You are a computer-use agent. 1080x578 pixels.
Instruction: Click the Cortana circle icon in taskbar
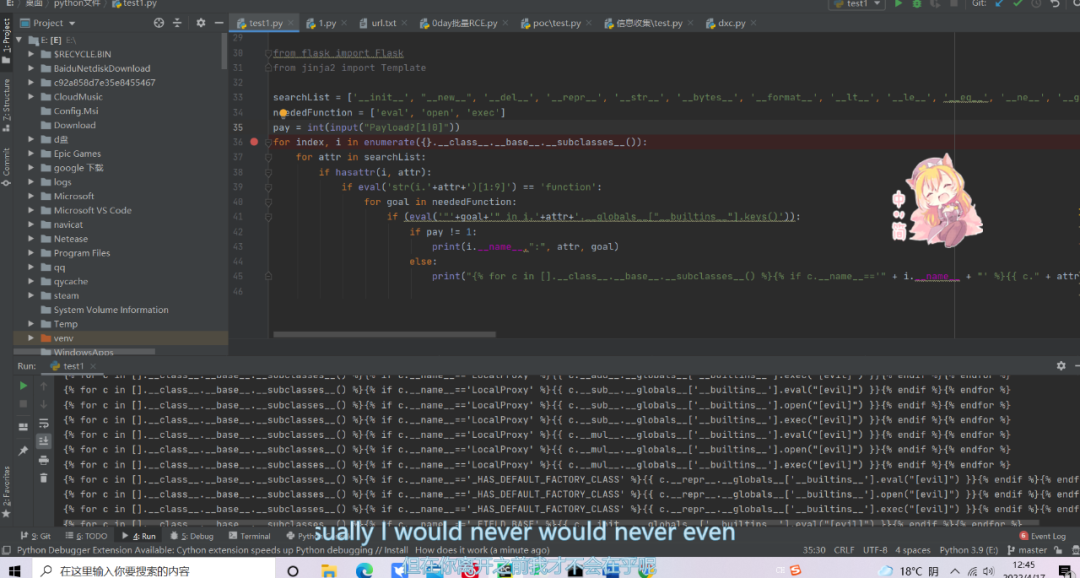293,570
